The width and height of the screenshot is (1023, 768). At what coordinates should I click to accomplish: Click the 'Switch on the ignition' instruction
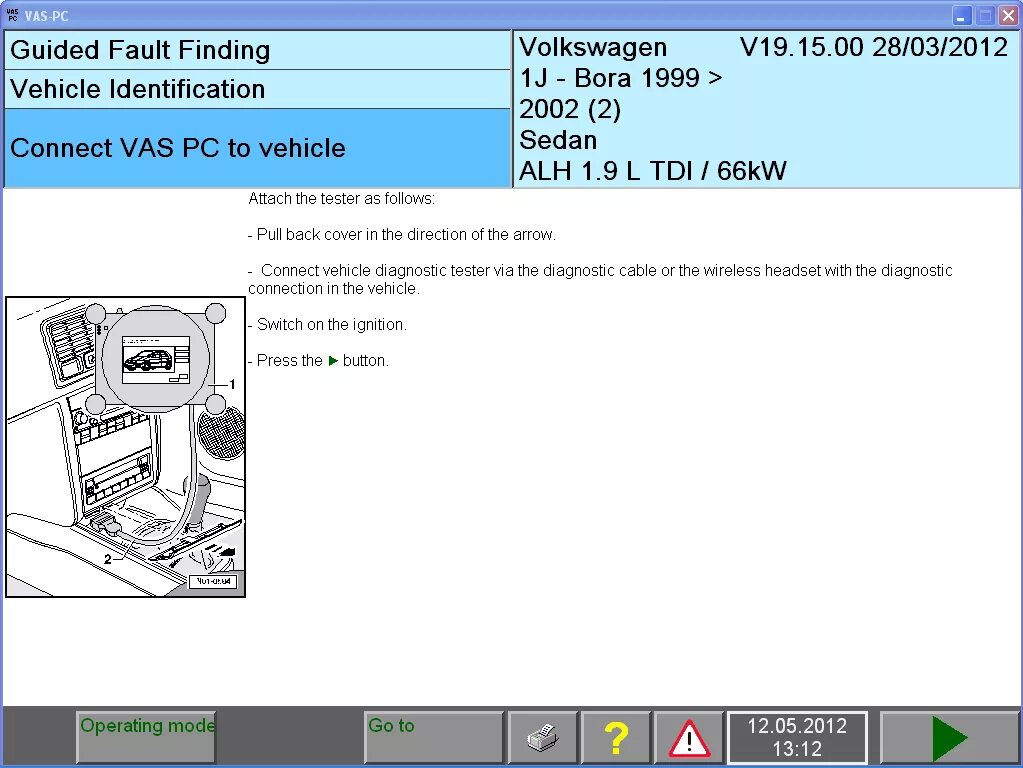(x=328, y=324)
